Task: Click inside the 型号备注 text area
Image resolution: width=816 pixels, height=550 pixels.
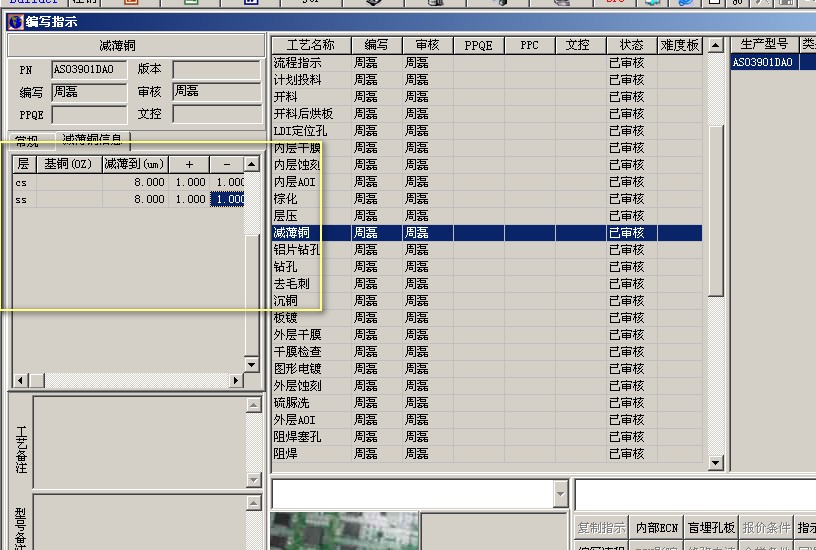Action: (139, 522)
